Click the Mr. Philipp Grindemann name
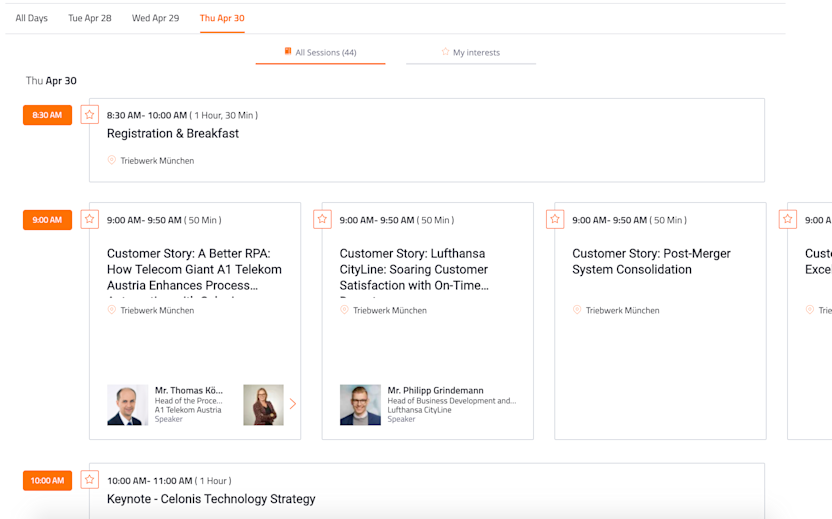Viewport: 832px width, 519px height. (x=435, y=391)
